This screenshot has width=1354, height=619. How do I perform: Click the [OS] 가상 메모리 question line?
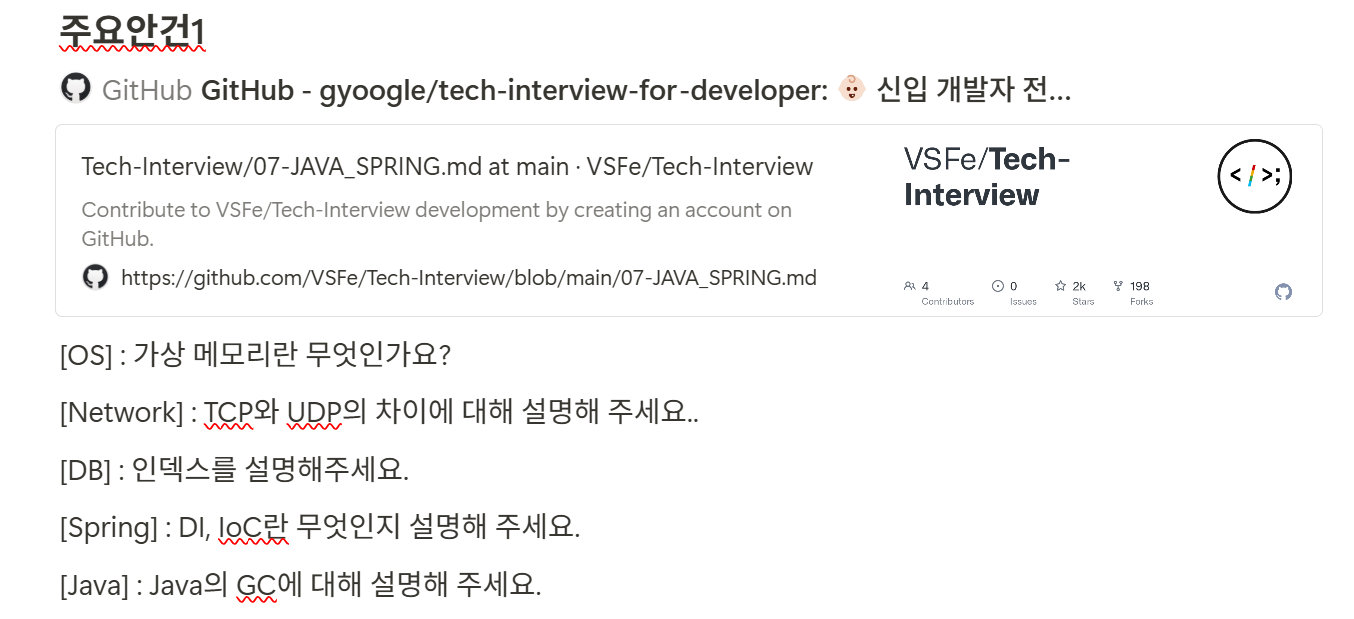point(256,354)
